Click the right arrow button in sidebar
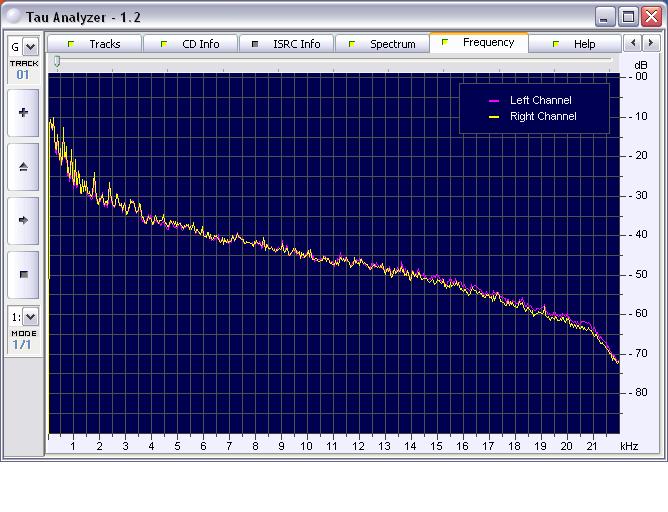This screenshot has height=512, width=668. [23, 220]
